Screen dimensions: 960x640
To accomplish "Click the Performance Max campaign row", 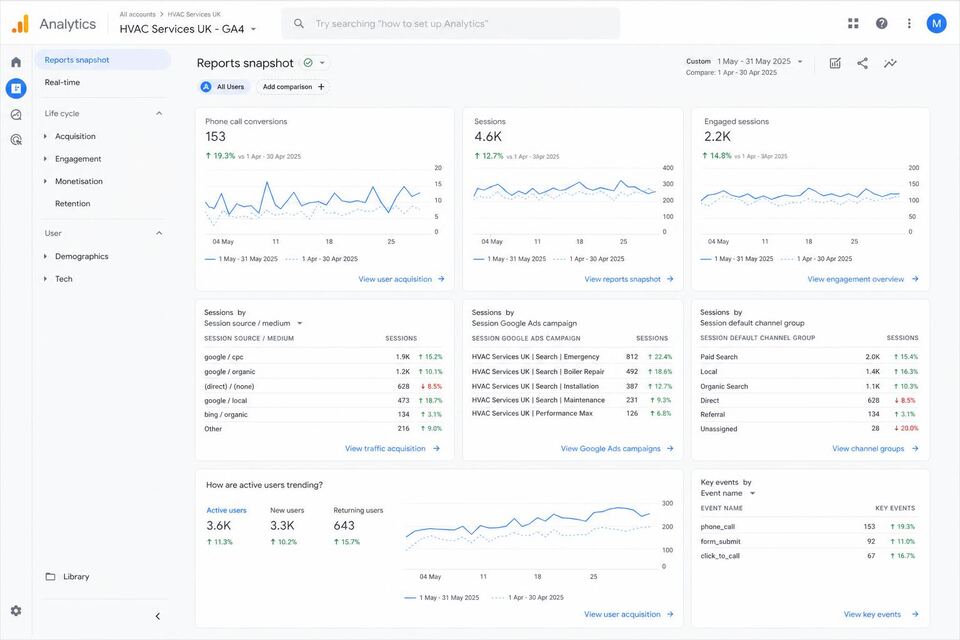I will click(x=571, y=413).
